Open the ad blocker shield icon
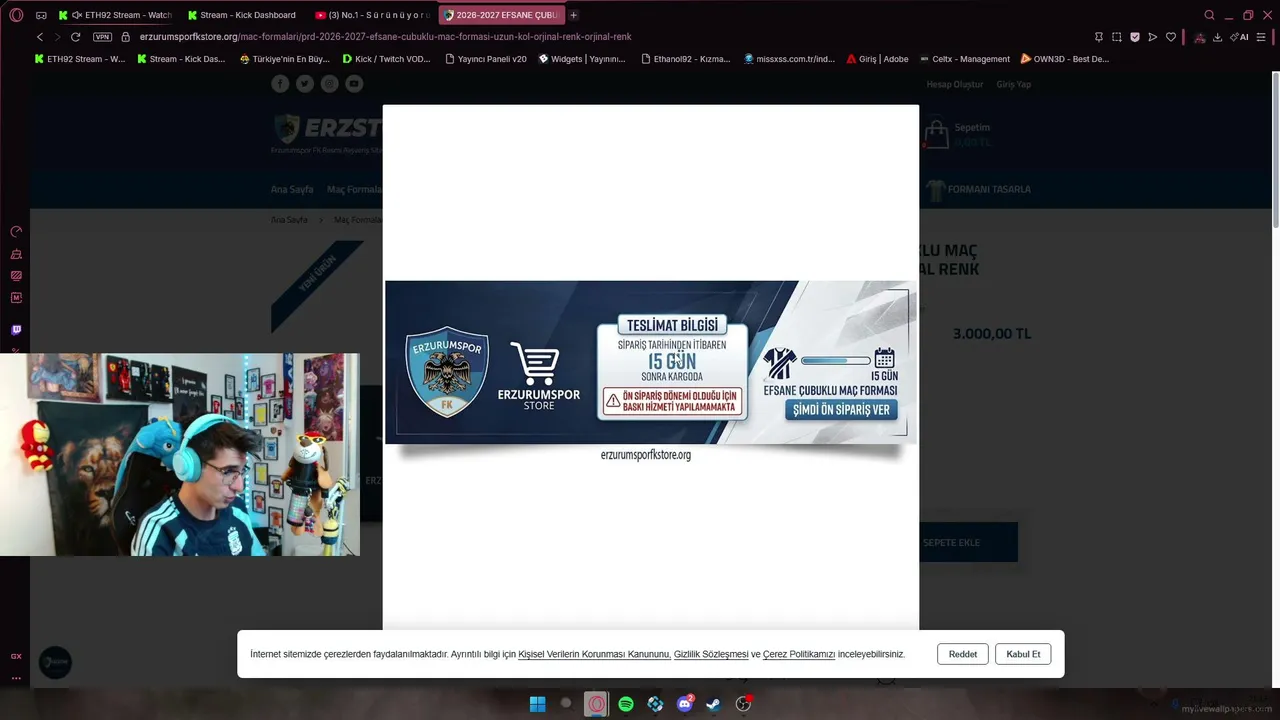This screenshot has width=1280, height=720. (x=1135, y=37)
